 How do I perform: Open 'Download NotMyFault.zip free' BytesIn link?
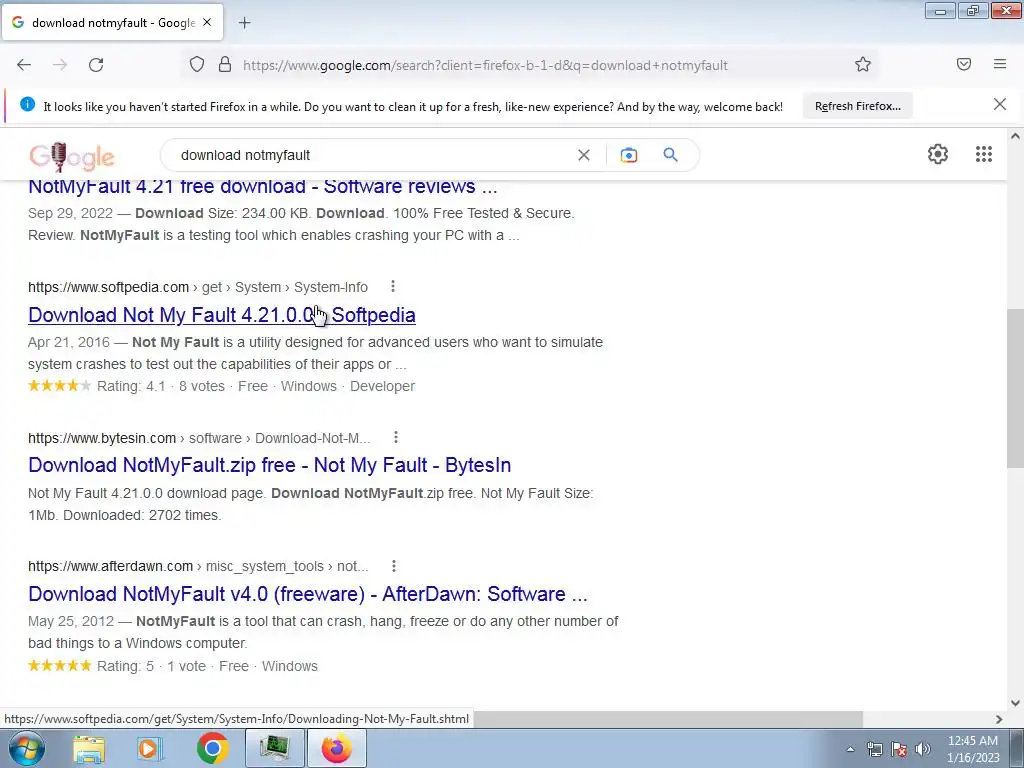270,465
